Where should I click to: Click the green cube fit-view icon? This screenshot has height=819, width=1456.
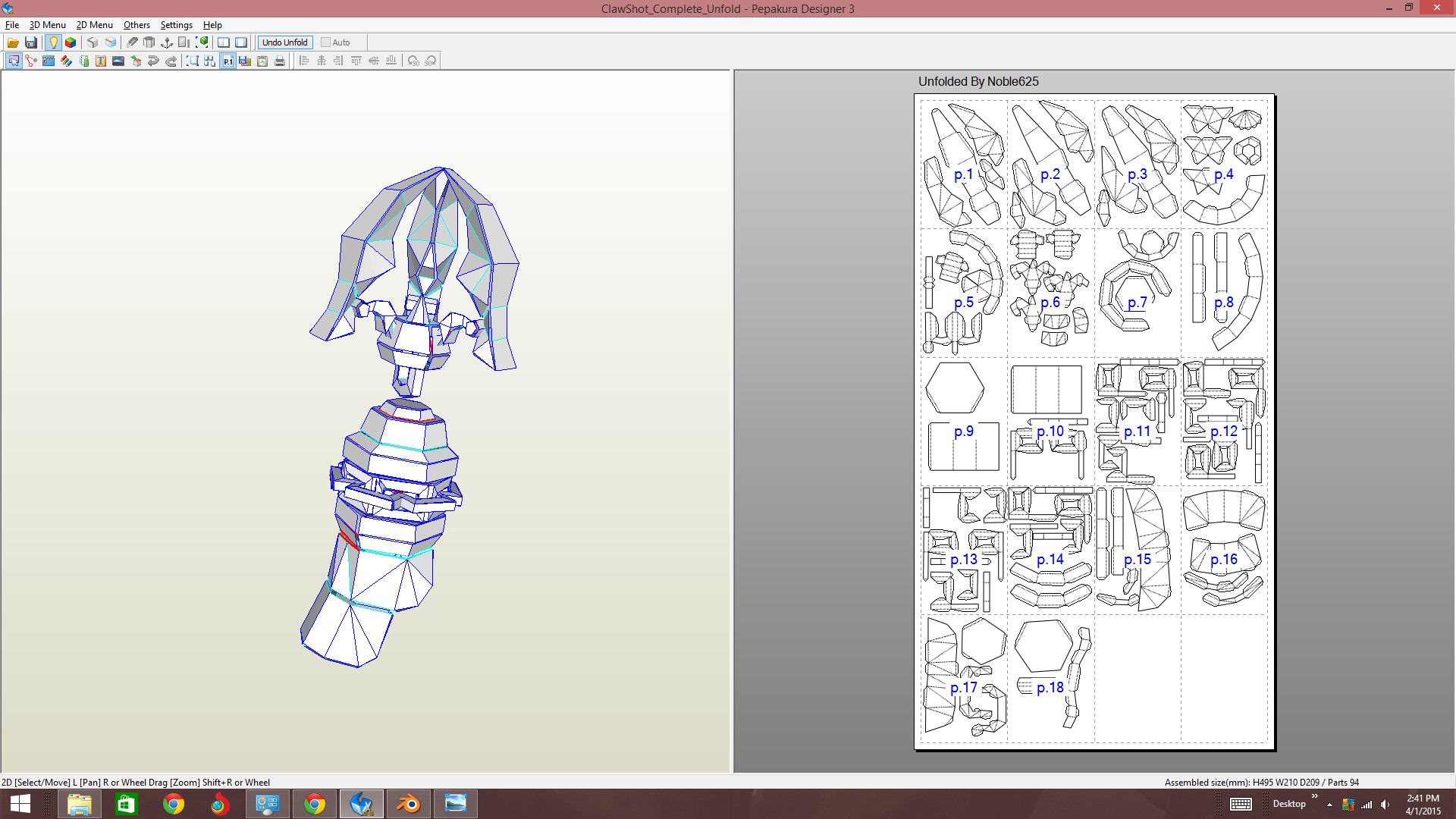(x=202, y=42)
